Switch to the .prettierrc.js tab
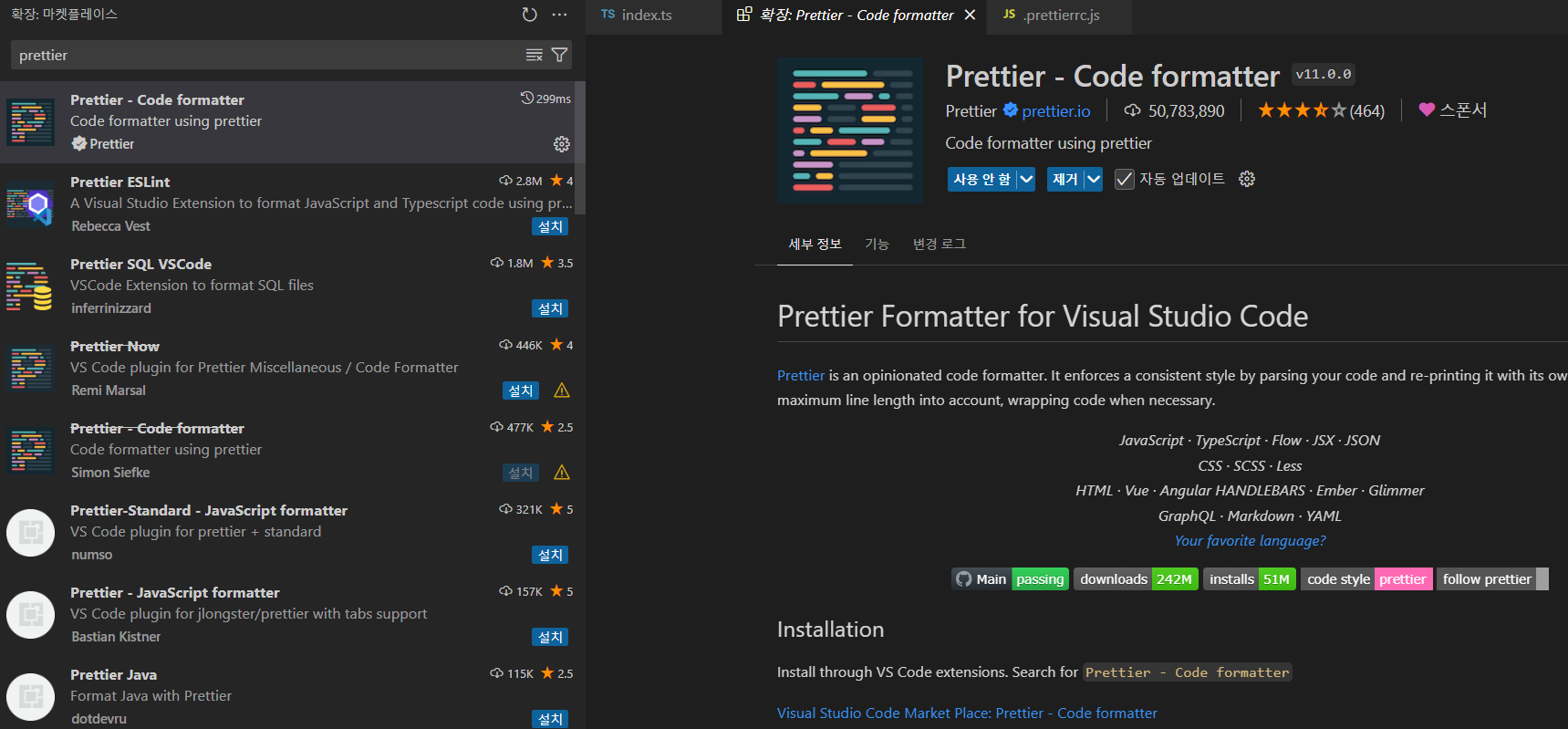Screen dimensions: 1568x729 1060,15
